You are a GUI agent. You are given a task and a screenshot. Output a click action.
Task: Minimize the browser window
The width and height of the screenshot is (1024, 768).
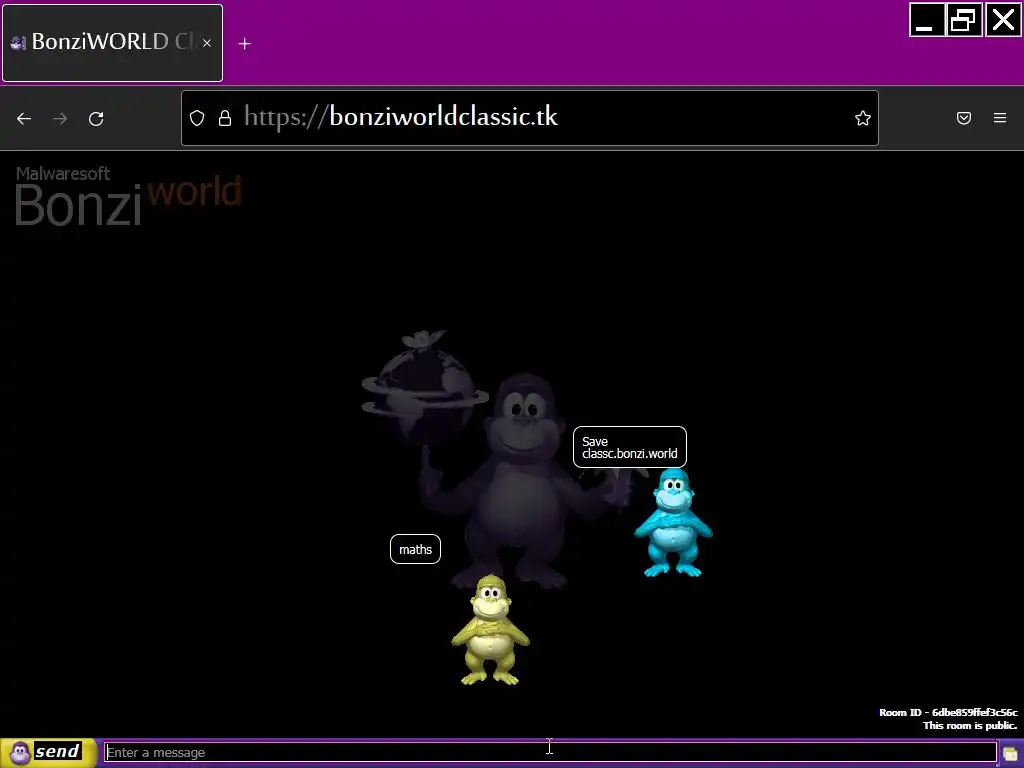(927, 20)
